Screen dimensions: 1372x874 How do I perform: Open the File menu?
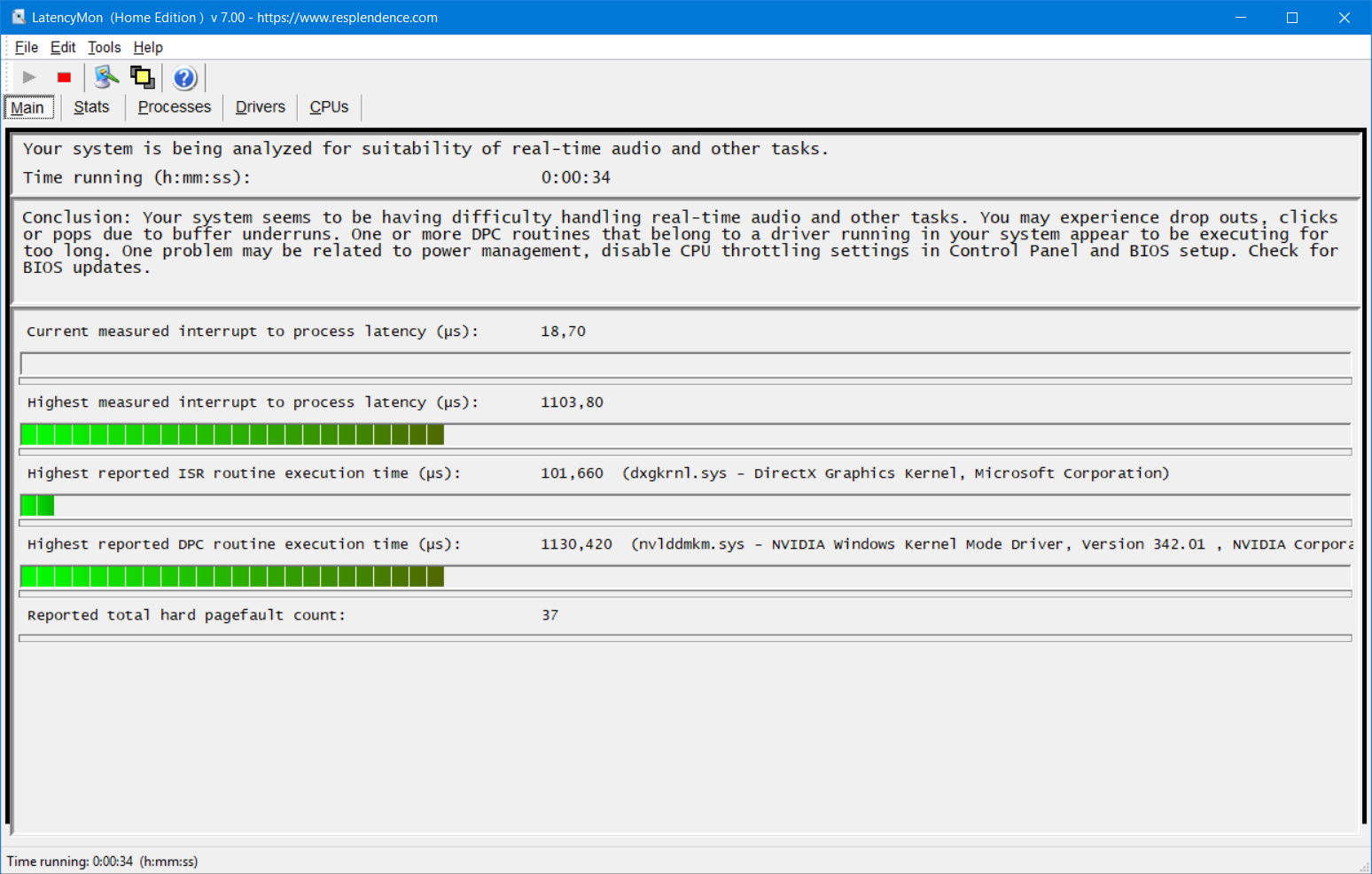click(x=27, y=47)
